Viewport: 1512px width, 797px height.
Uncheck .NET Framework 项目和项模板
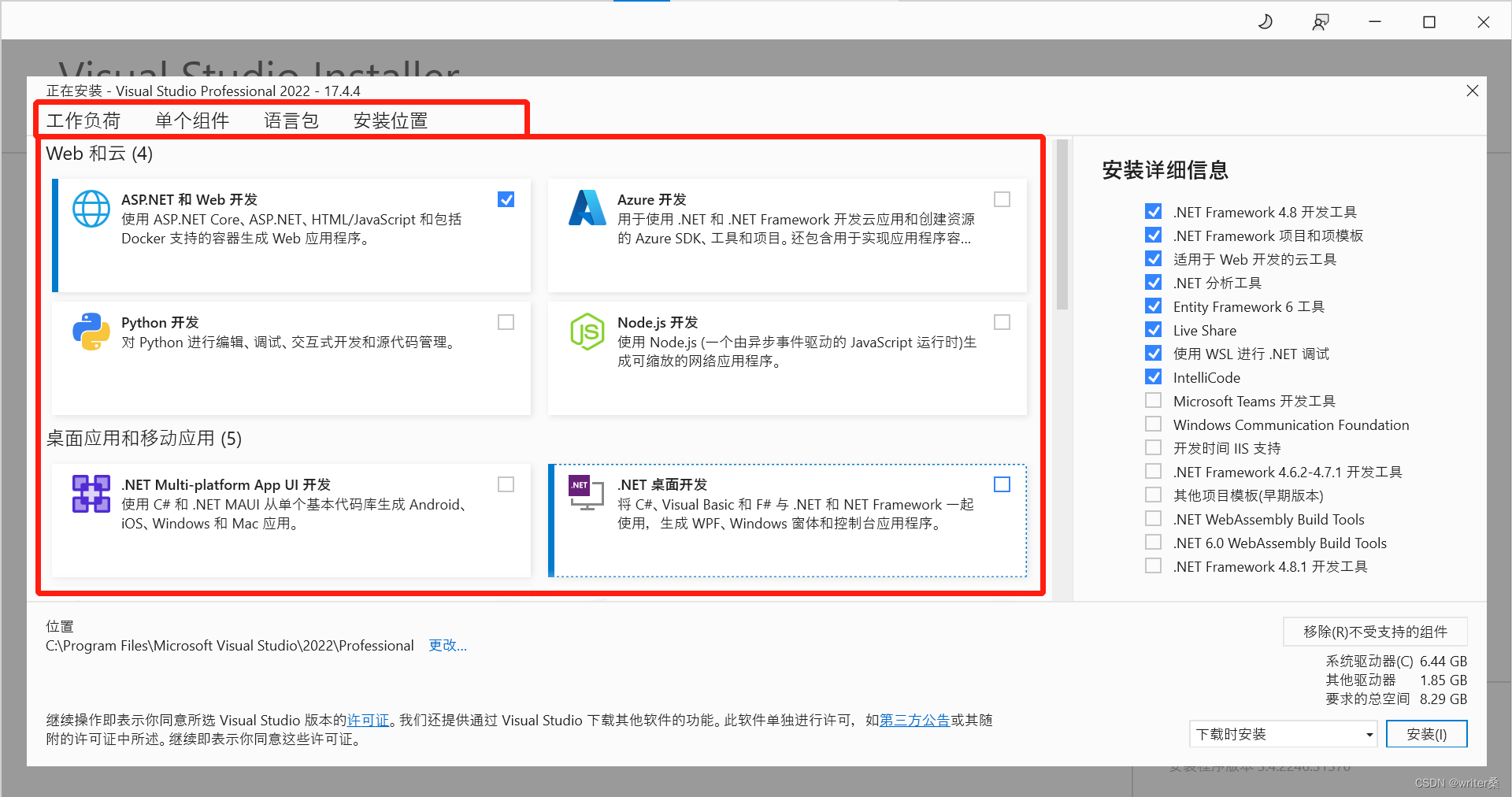click(x=1154, y=235)
